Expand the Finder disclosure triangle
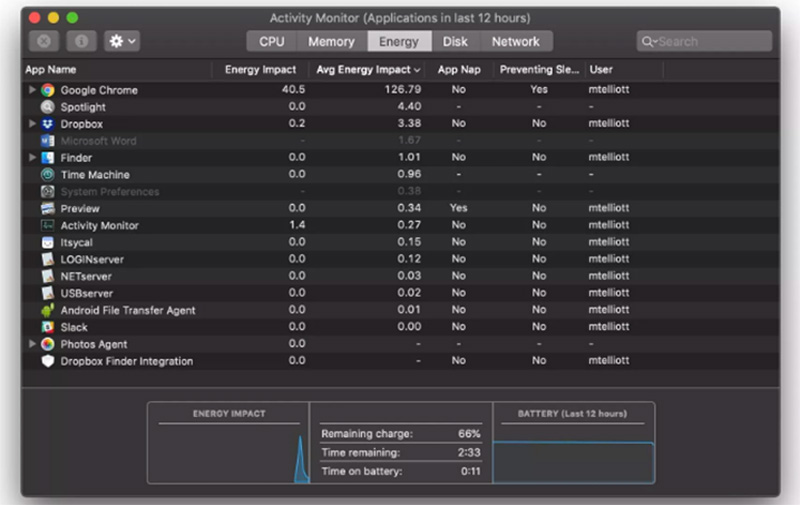The image size is (800, 505). (x=32, y=158)
